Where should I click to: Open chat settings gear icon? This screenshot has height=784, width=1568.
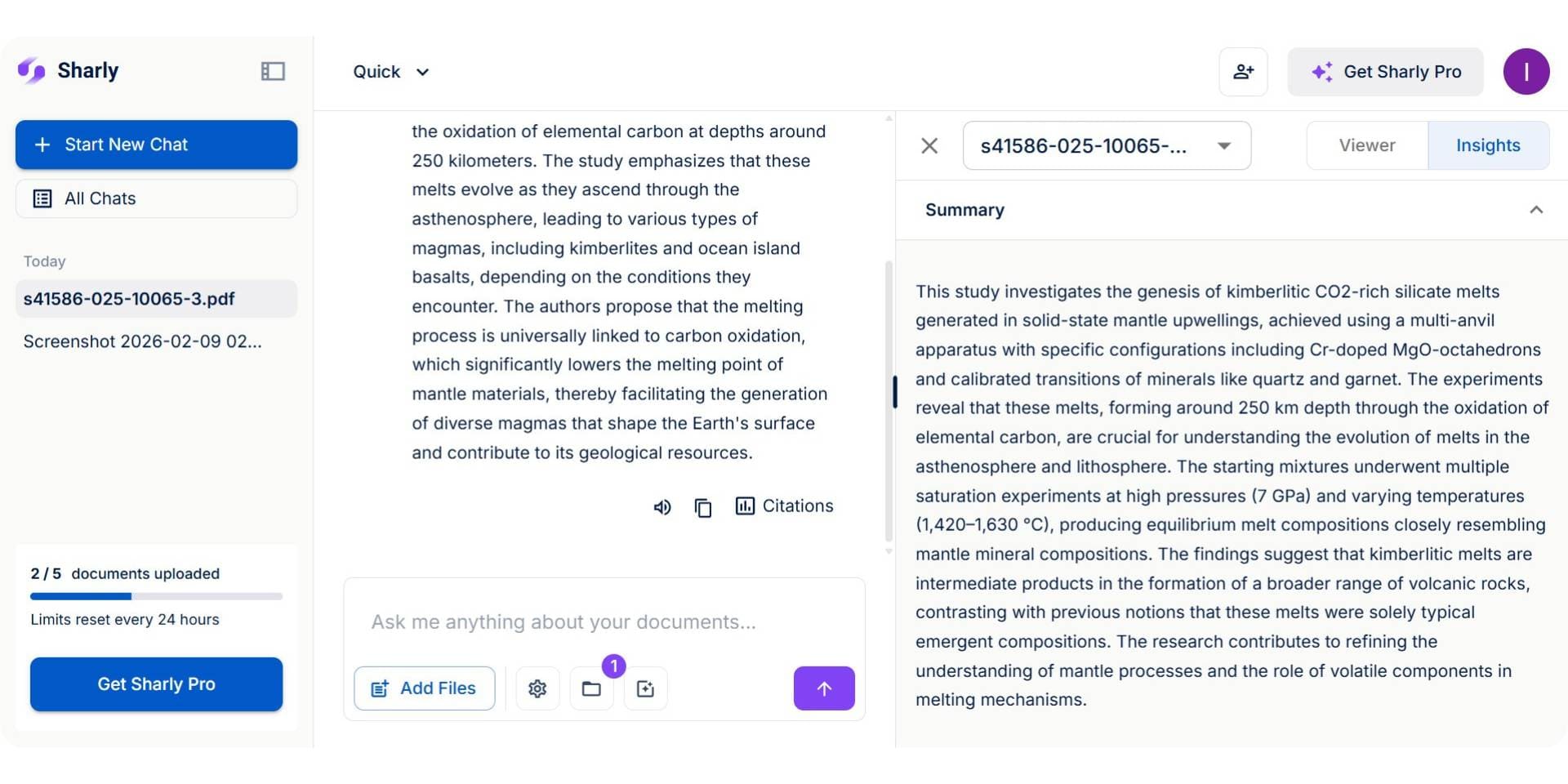click(537, 688)
